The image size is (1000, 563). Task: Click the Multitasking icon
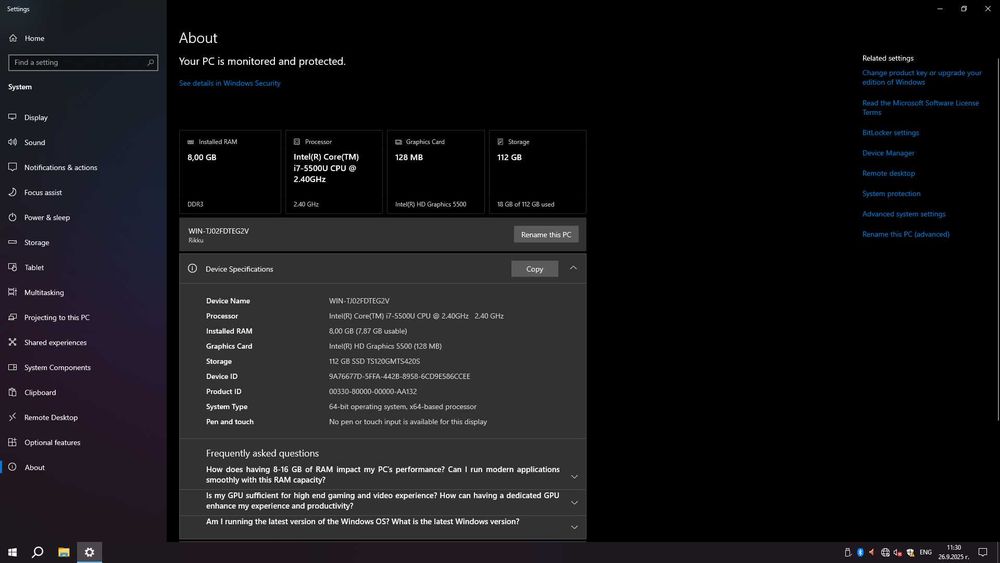(x=12, y=292)
